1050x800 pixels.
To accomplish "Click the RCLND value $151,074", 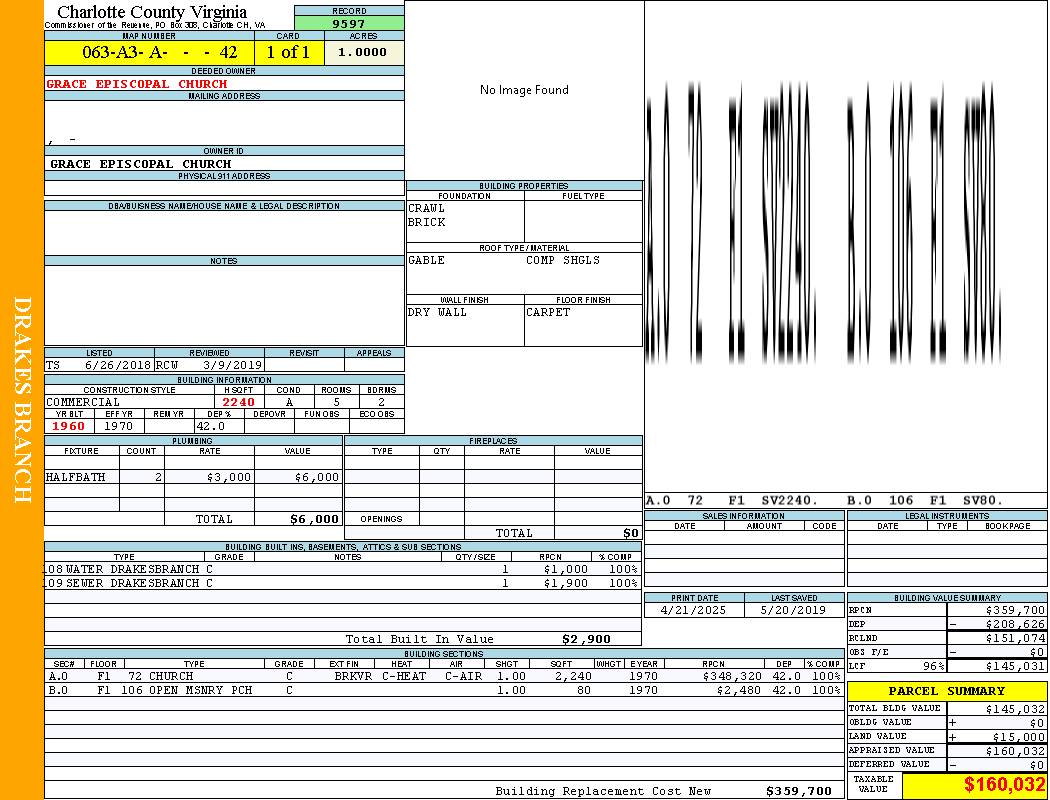I will click(x=1015, y=638).
